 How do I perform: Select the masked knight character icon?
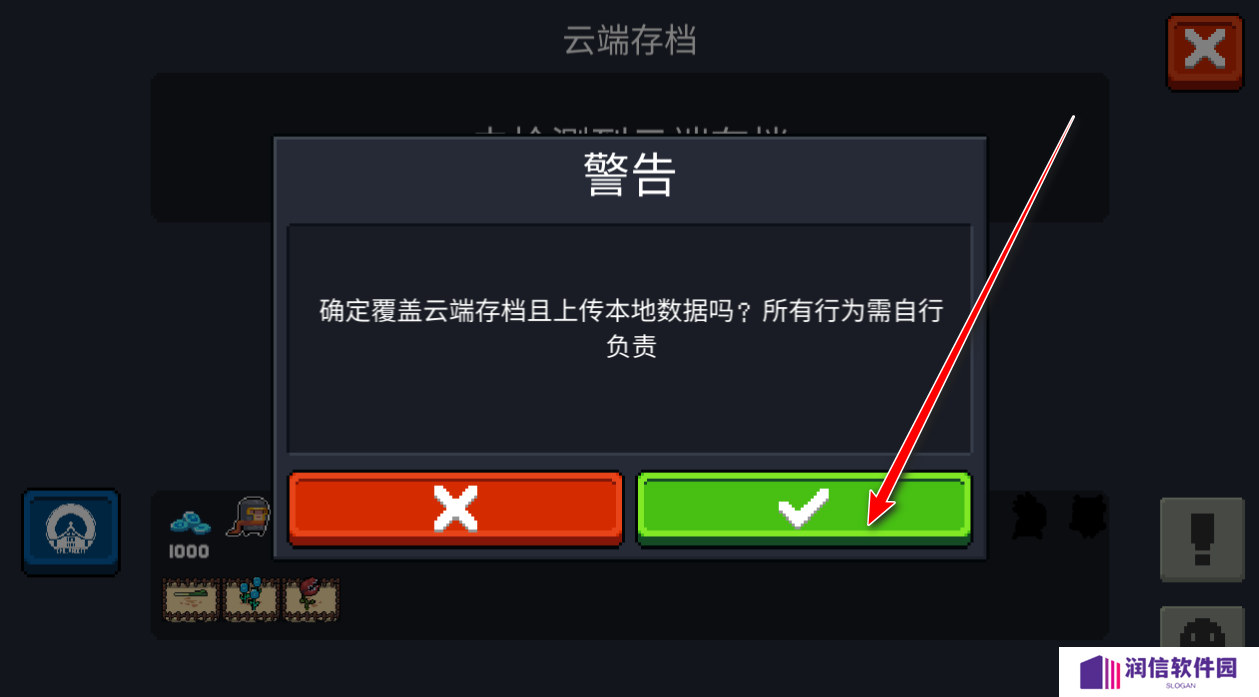247,516
